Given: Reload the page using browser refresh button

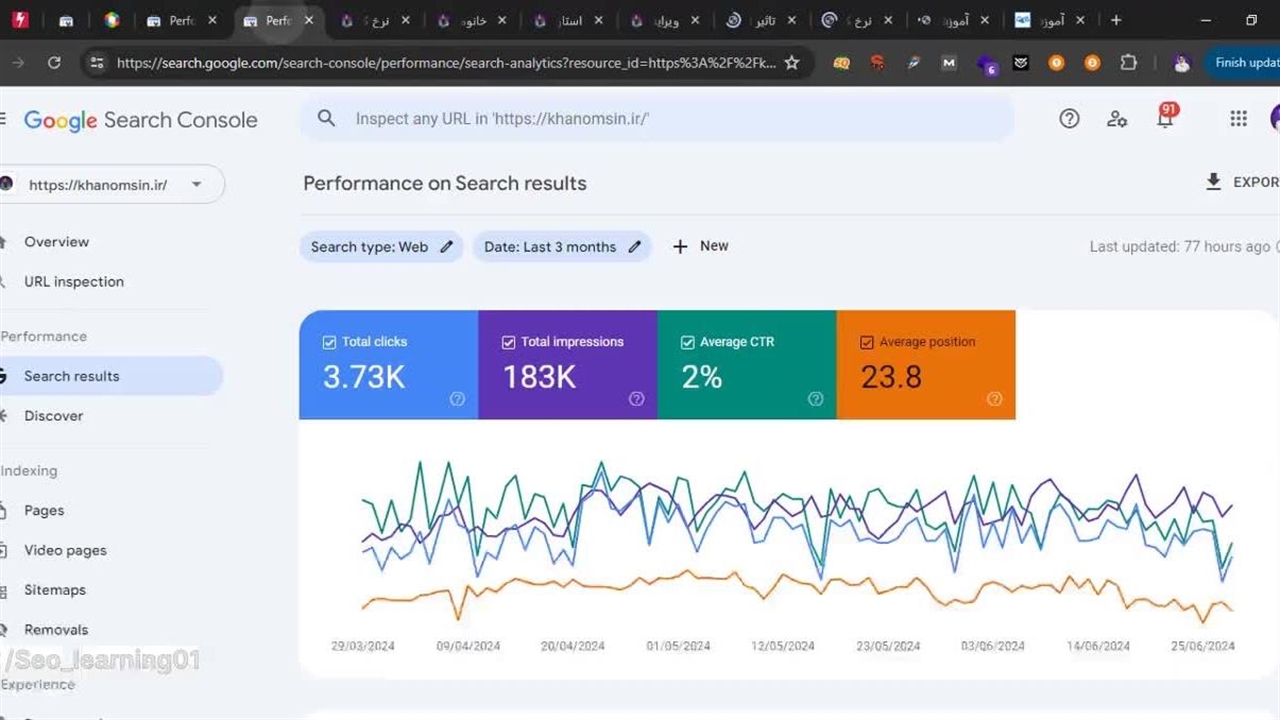Looking at the screenshot, I should click(x=54, y=63).
